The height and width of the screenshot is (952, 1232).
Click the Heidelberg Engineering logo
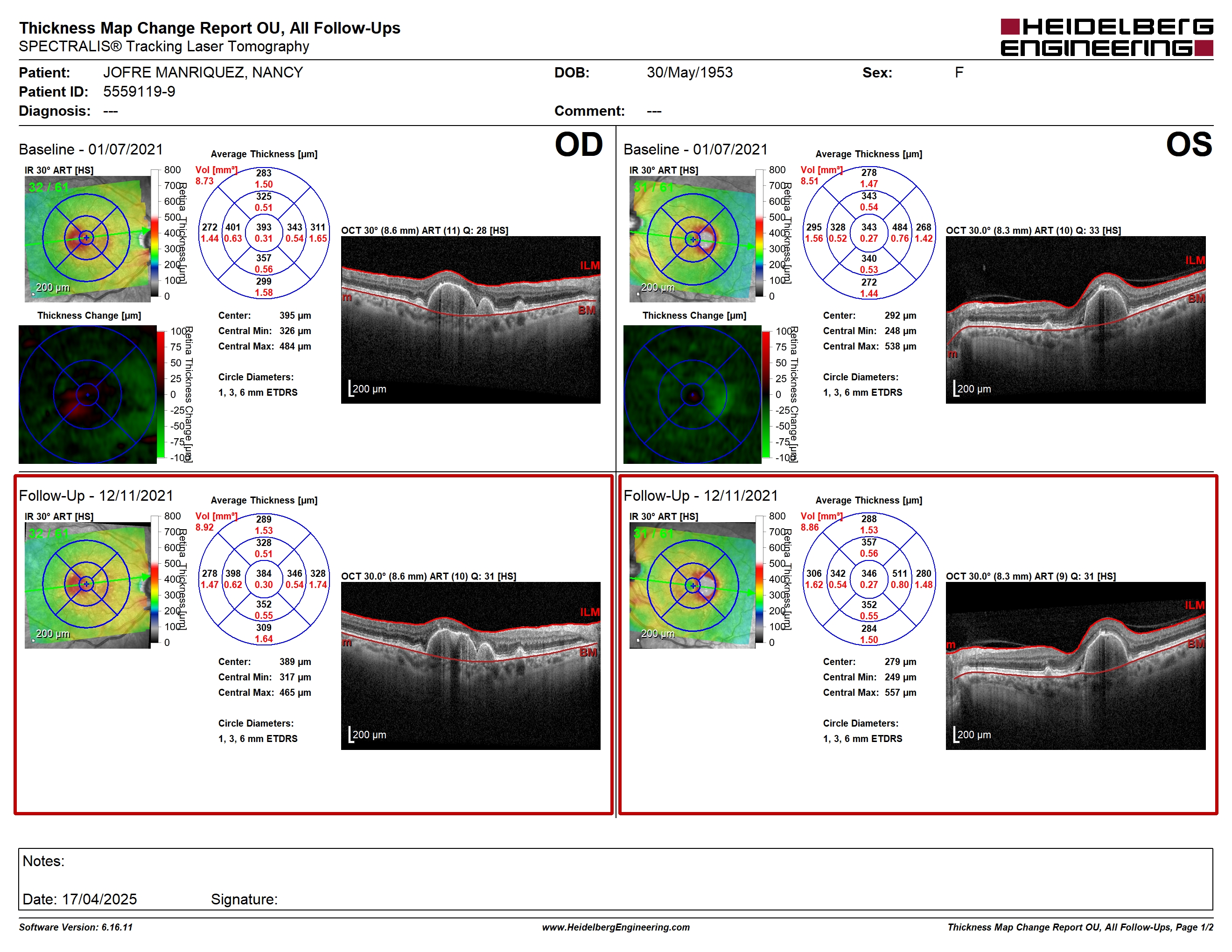pyautogui.click(x=1106, y=37)
